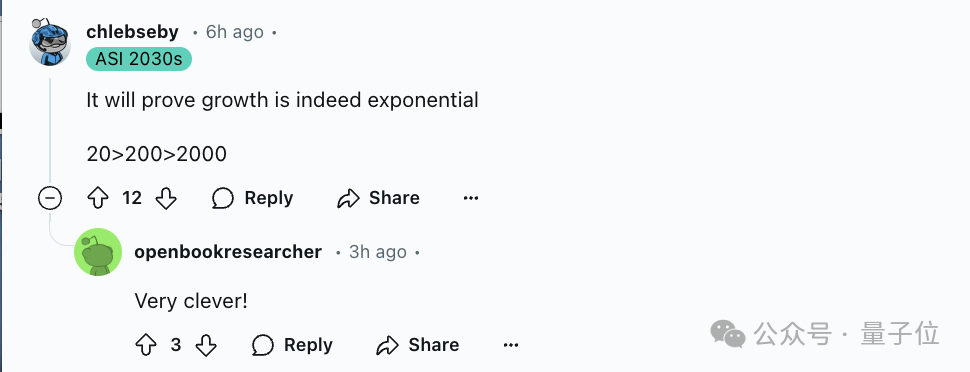
Task: Open the '6h ago' comment permalink
Action: pyautogui.click(x=234, y=32)
